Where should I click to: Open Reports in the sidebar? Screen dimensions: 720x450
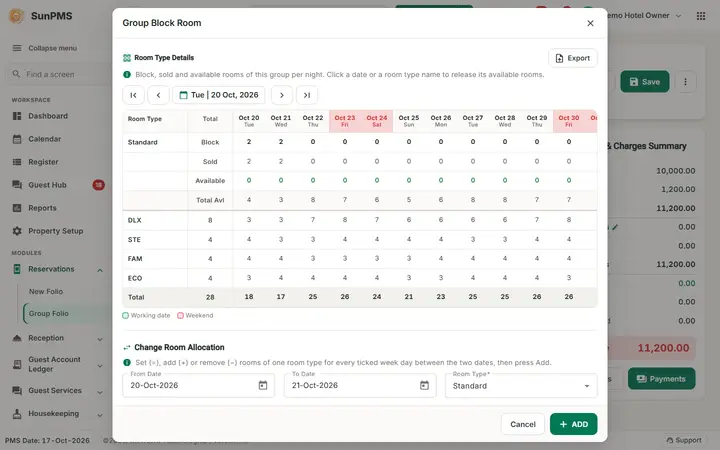[x=42, y=208]
